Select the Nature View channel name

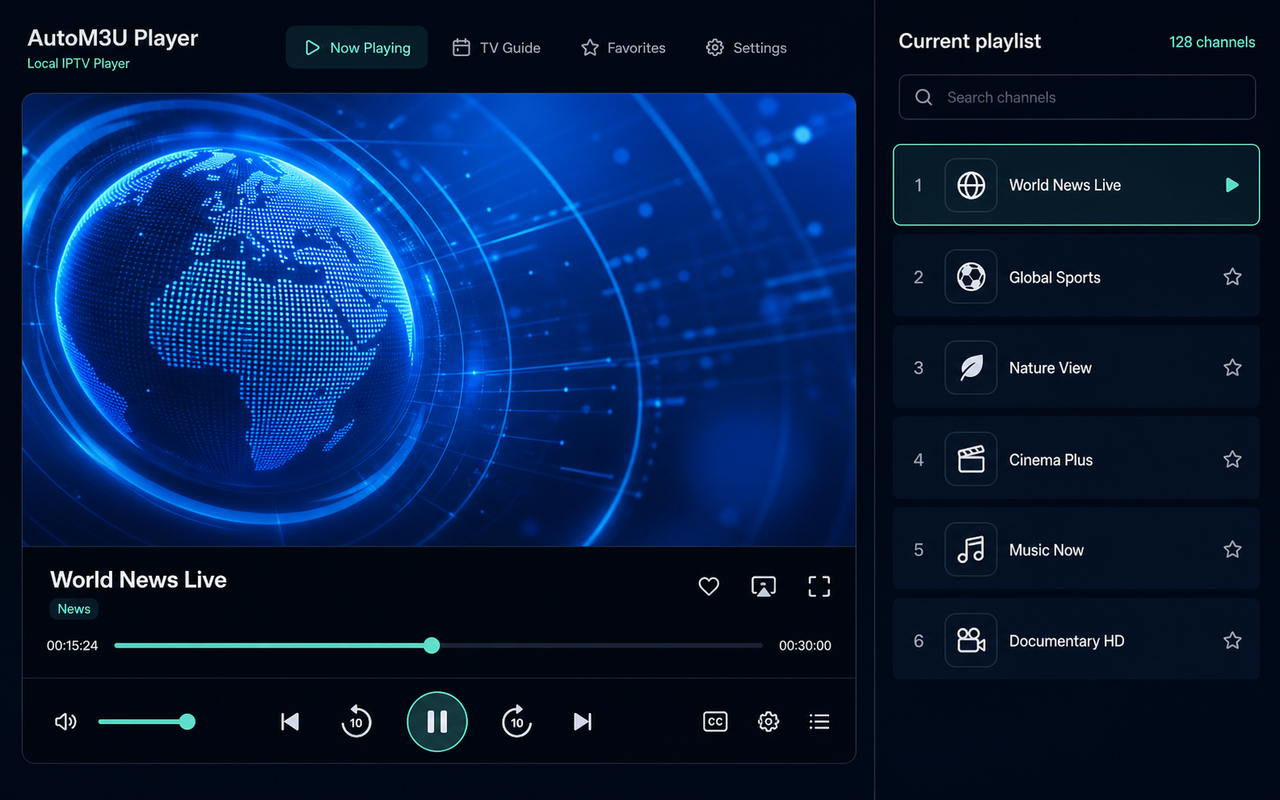[1050, 368]
